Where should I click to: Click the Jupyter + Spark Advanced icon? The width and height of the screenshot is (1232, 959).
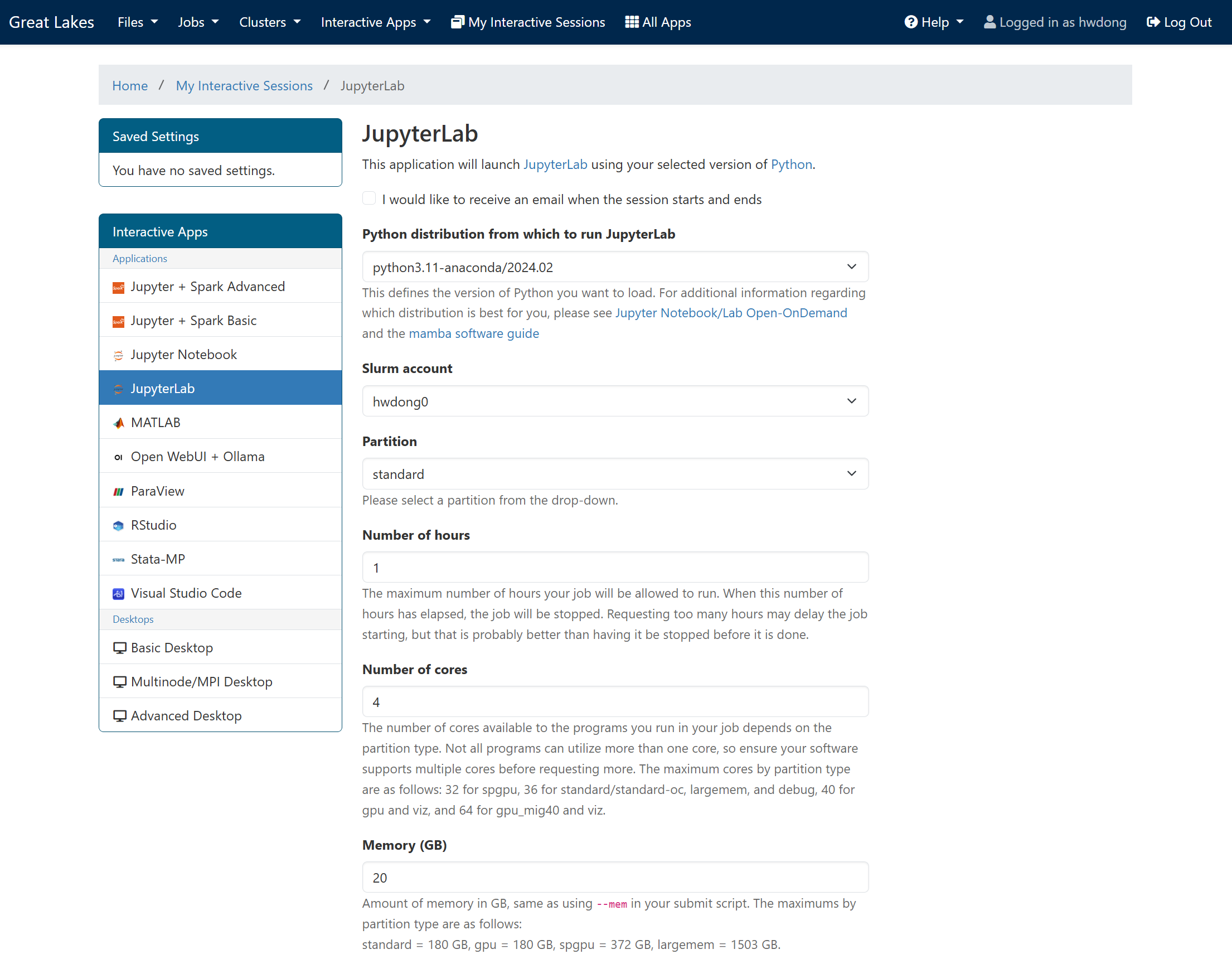tap(118, 287)
